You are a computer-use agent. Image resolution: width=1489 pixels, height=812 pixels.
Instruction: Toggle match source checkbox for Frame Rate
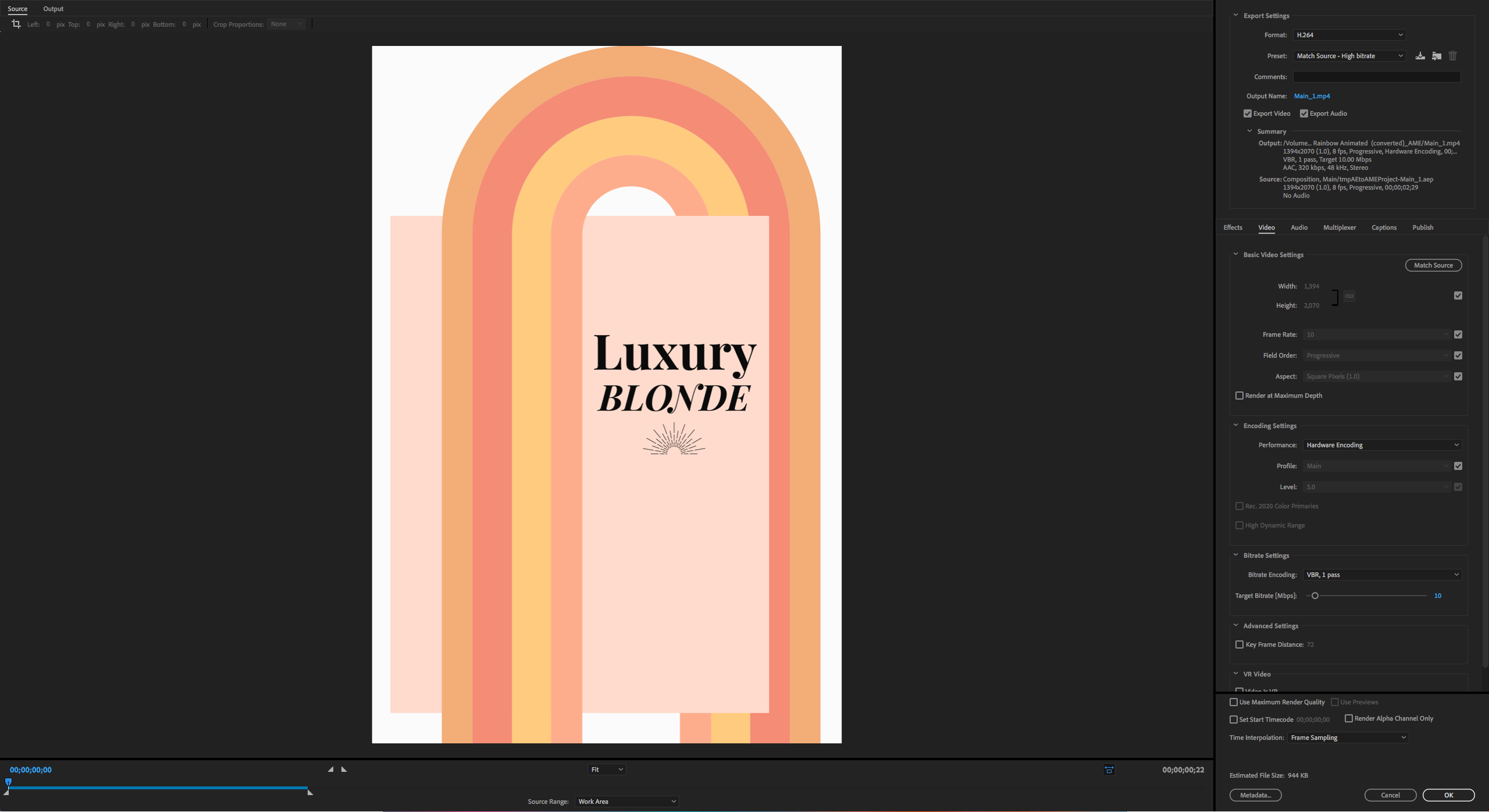click(x=1458, y=334)
